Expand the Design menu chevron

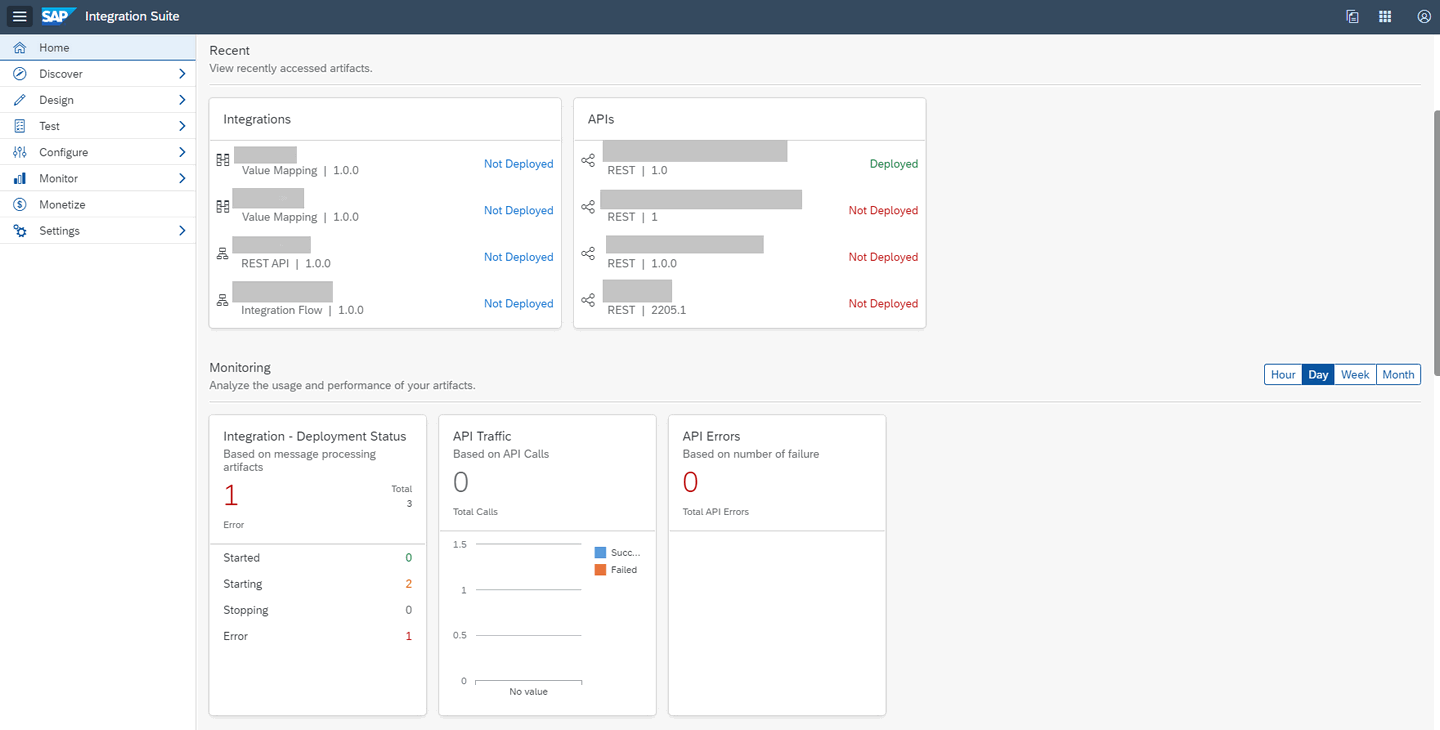point(182,100)
